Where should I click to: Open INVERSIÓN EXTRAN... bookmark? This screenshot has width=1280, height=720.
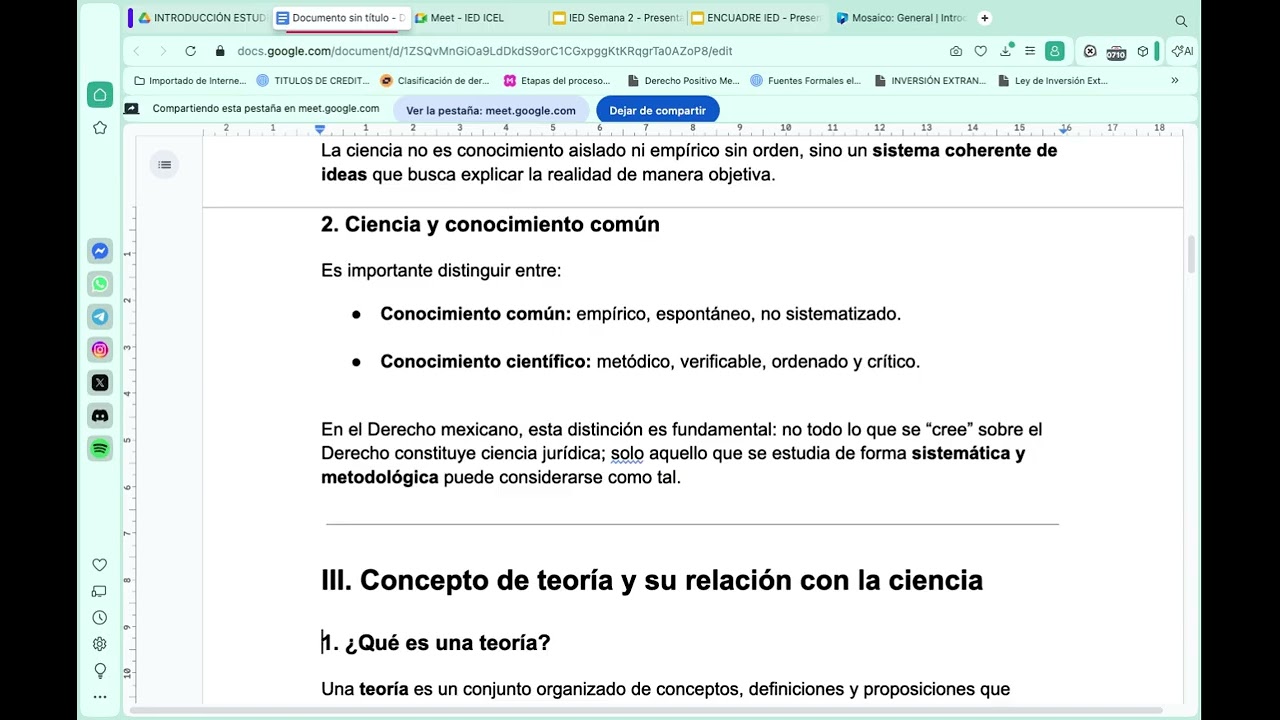click(931, 81)
